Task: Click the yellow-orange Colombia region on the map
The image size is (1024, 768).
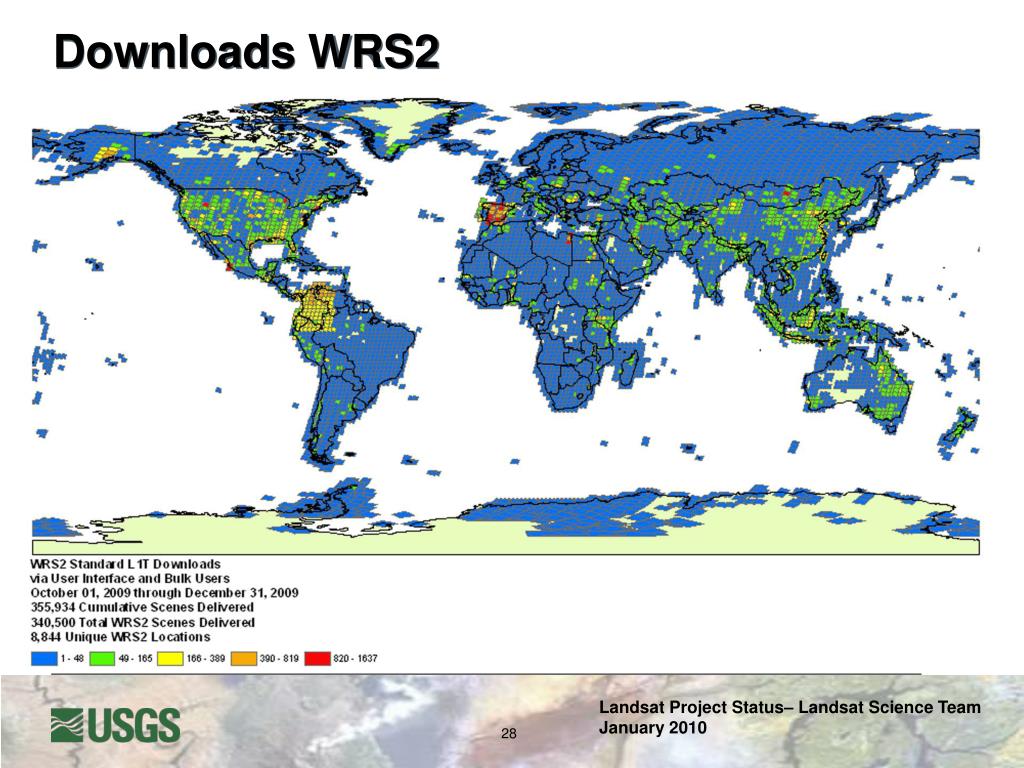Action: (x=315, y=307)
